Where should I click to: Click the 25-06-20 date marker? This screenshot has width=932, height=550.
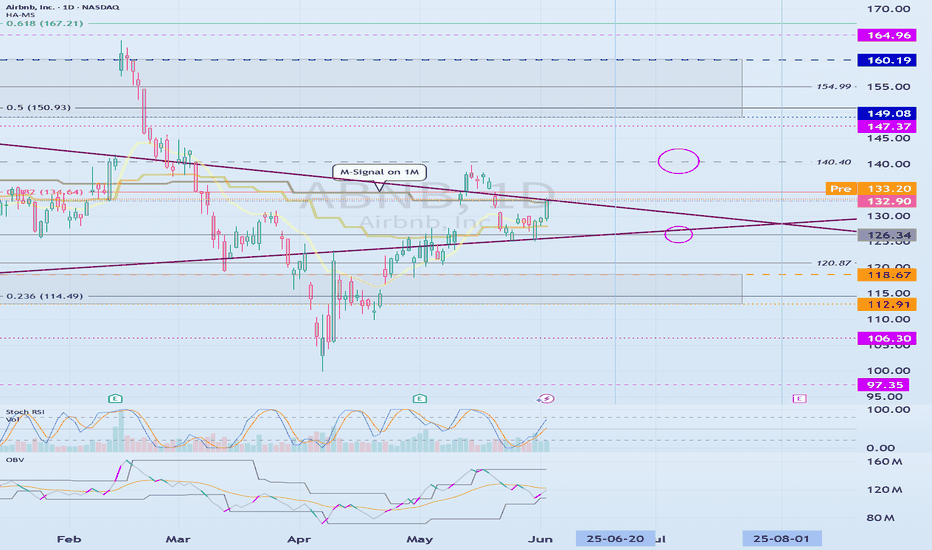[615, 539]
